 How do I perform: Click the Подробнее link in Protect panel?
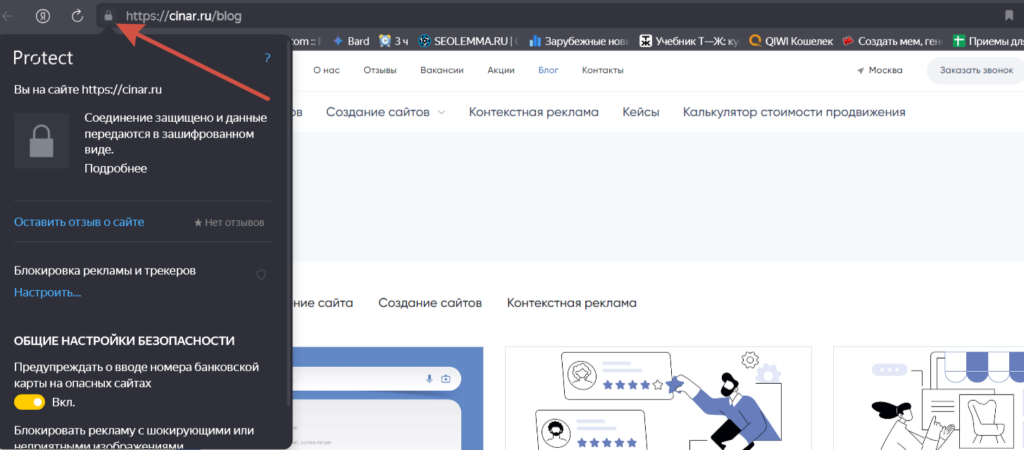(x=115, y=168)
